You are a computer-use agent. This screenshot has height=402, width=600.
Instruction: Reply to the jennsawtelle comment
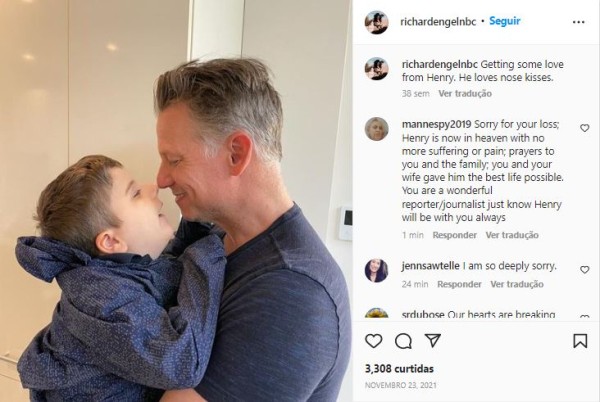click(x=459, y=284)
